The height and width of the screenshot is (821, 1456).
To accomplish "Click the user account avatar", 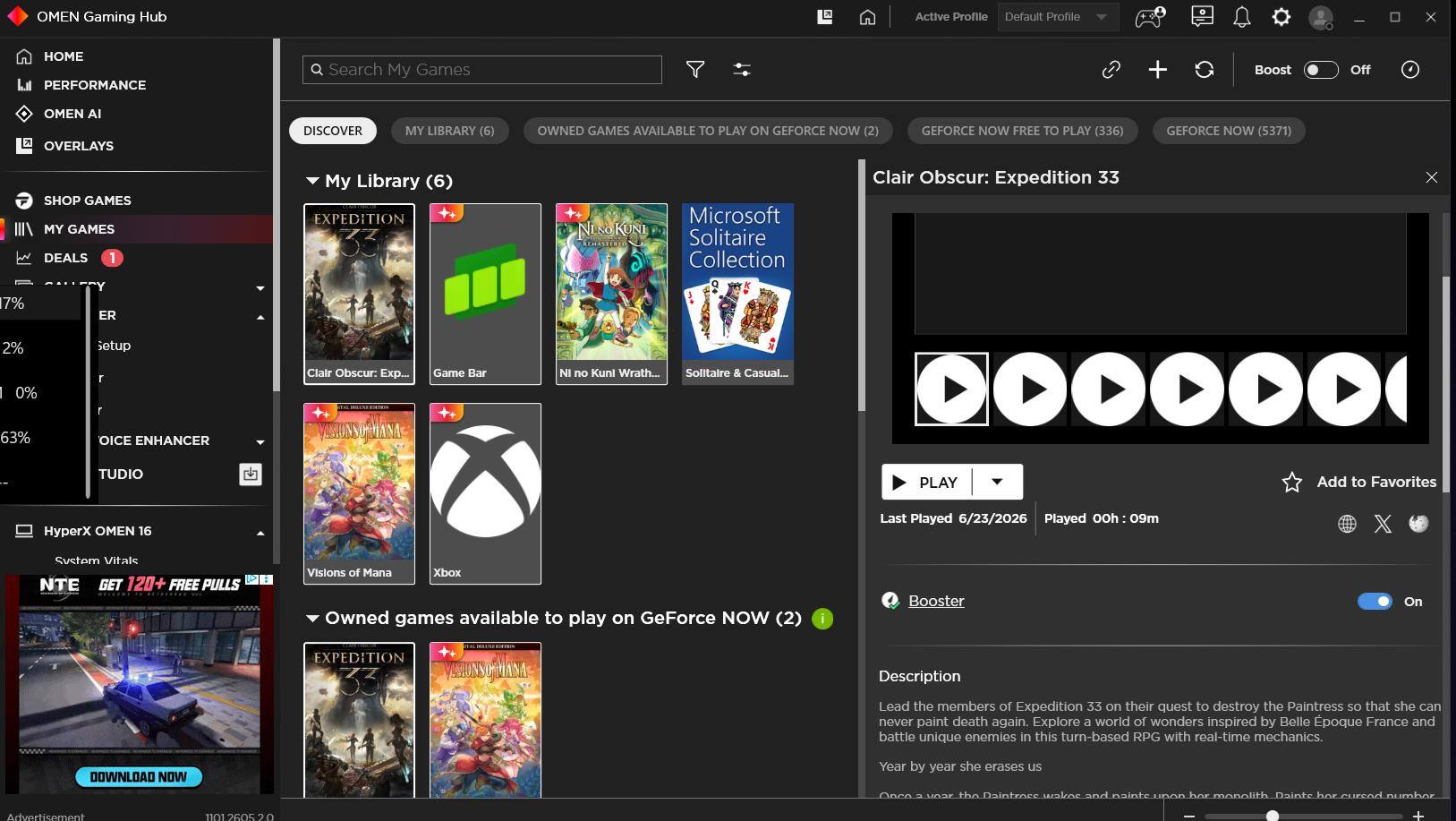I will [x=1321, y=18].
